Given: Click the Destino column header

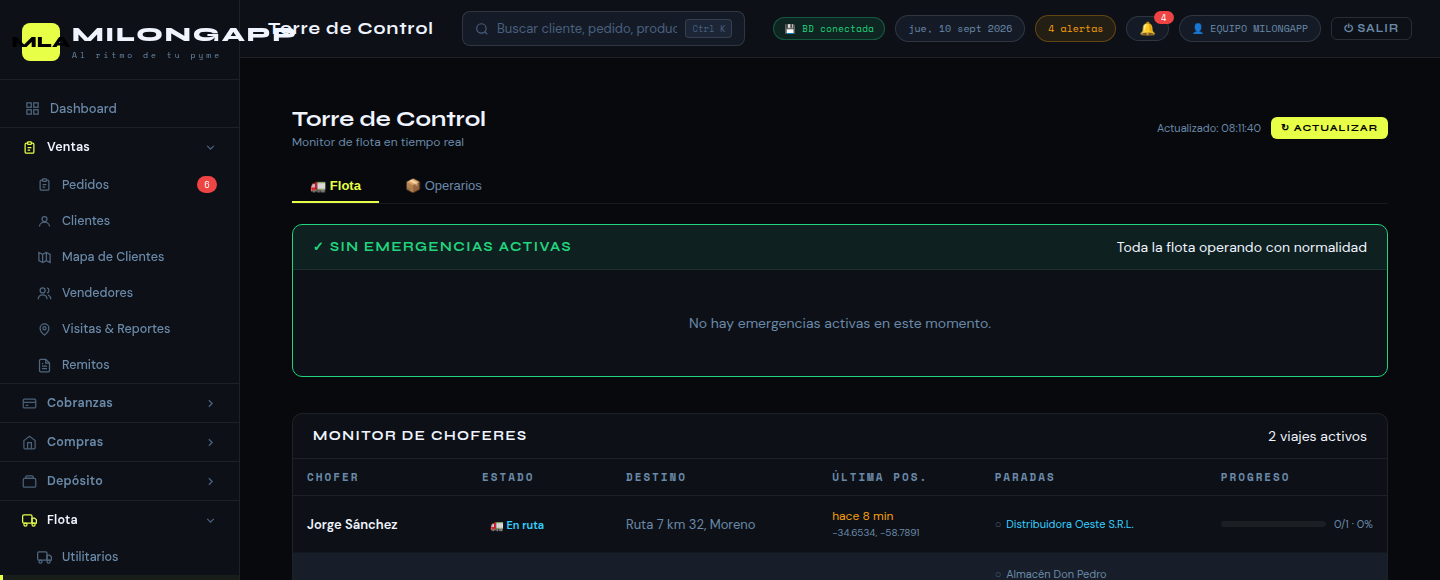Looking at the screenshot, I should pos(656,477).
